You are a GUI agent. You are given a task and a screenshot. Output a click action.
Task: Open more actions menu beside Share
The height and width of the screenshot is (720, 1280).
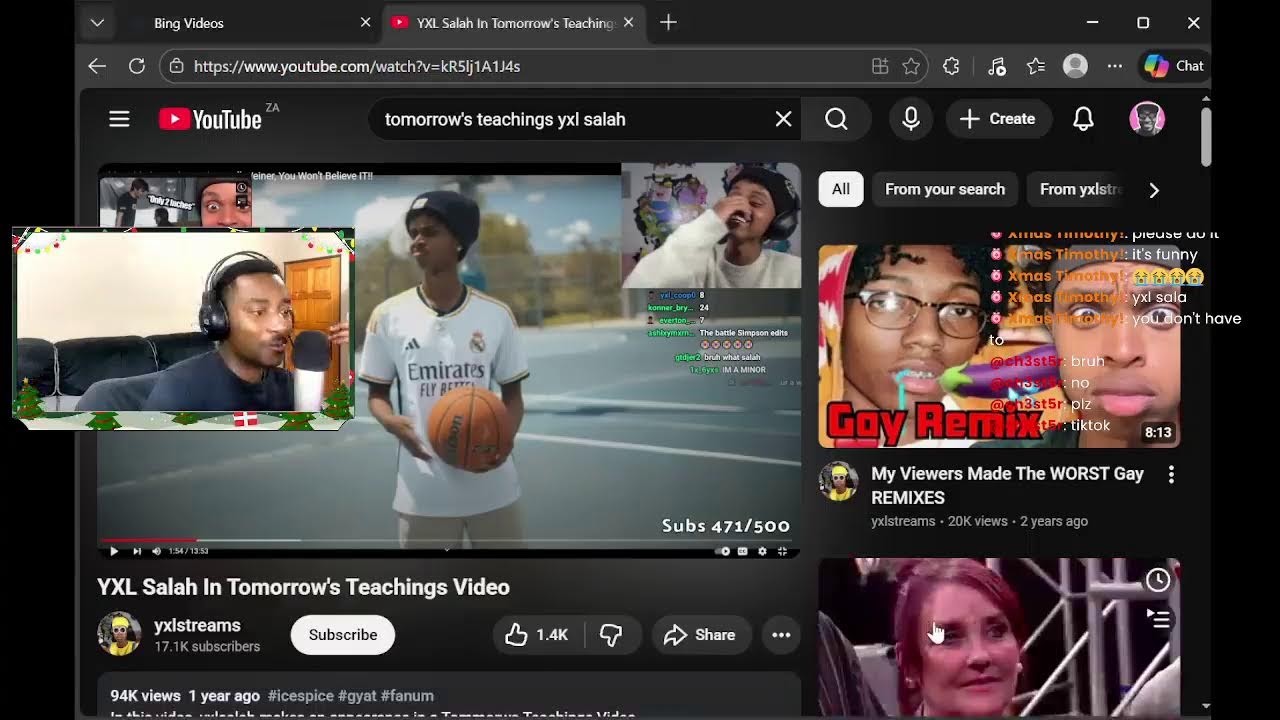(781, 635)
